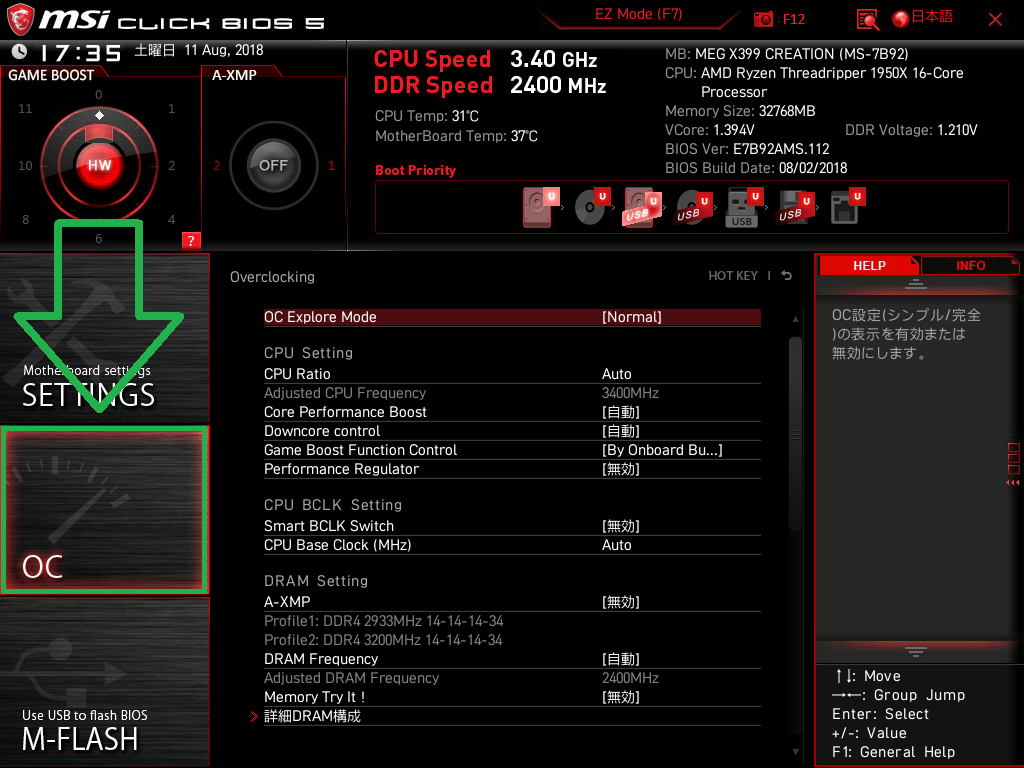Image resolution: width=1024 pixels, height=768 pixels.
Task: Open the HELP tab
Action: tap(869, 266)
